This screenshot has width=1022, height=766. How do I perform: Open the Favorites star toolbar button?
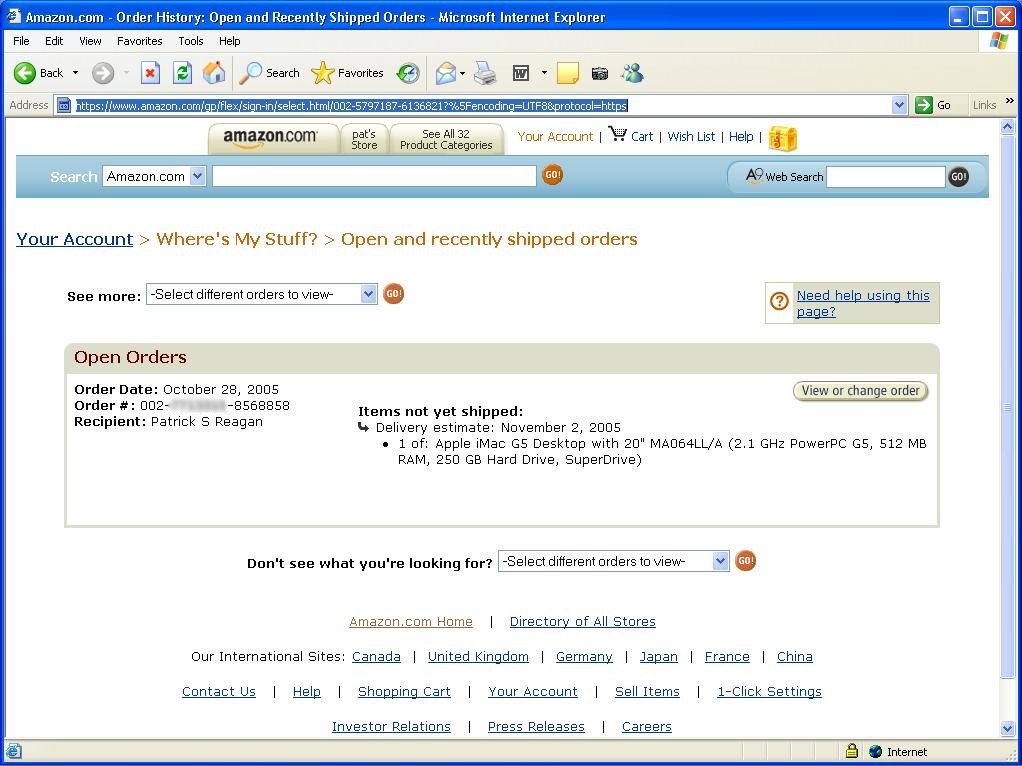coord(347,73)
